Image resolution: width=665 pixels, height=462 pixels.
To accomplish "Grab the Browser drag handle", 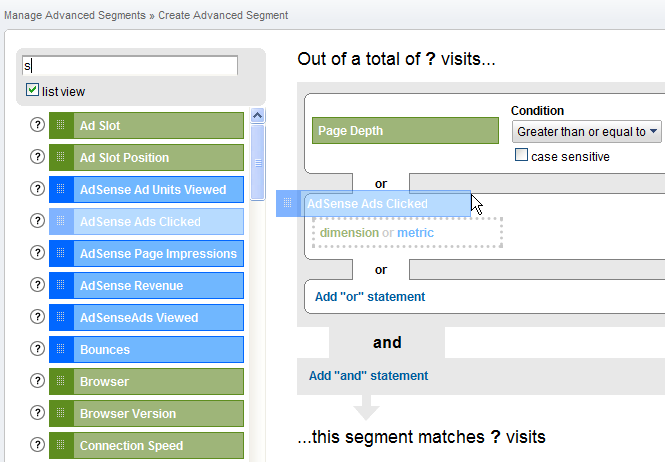I will (61, 381).
